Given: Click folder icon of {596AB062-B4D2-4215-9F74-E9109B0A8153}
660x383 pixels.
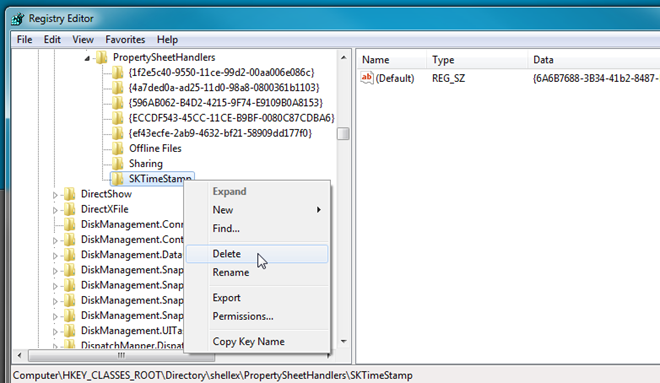Looking at the screenshot, I should tap(117, 103).
